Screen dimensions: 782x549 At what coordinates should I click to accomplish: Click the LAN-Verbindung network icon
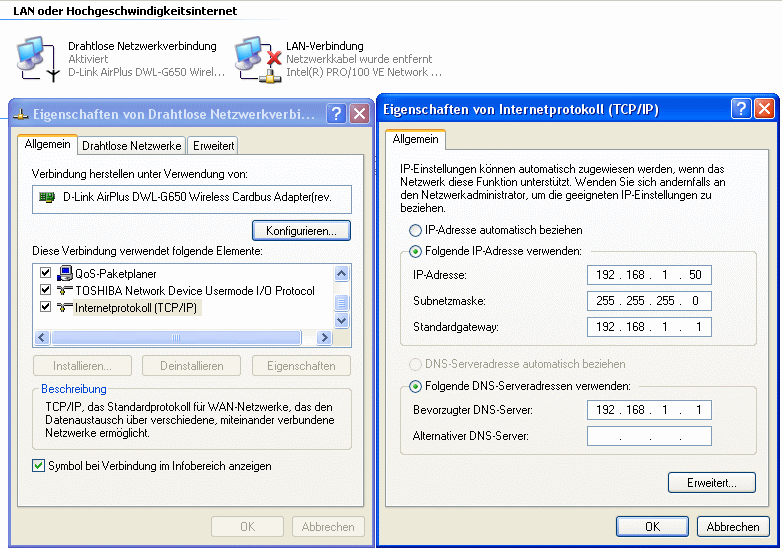(254, 59)
